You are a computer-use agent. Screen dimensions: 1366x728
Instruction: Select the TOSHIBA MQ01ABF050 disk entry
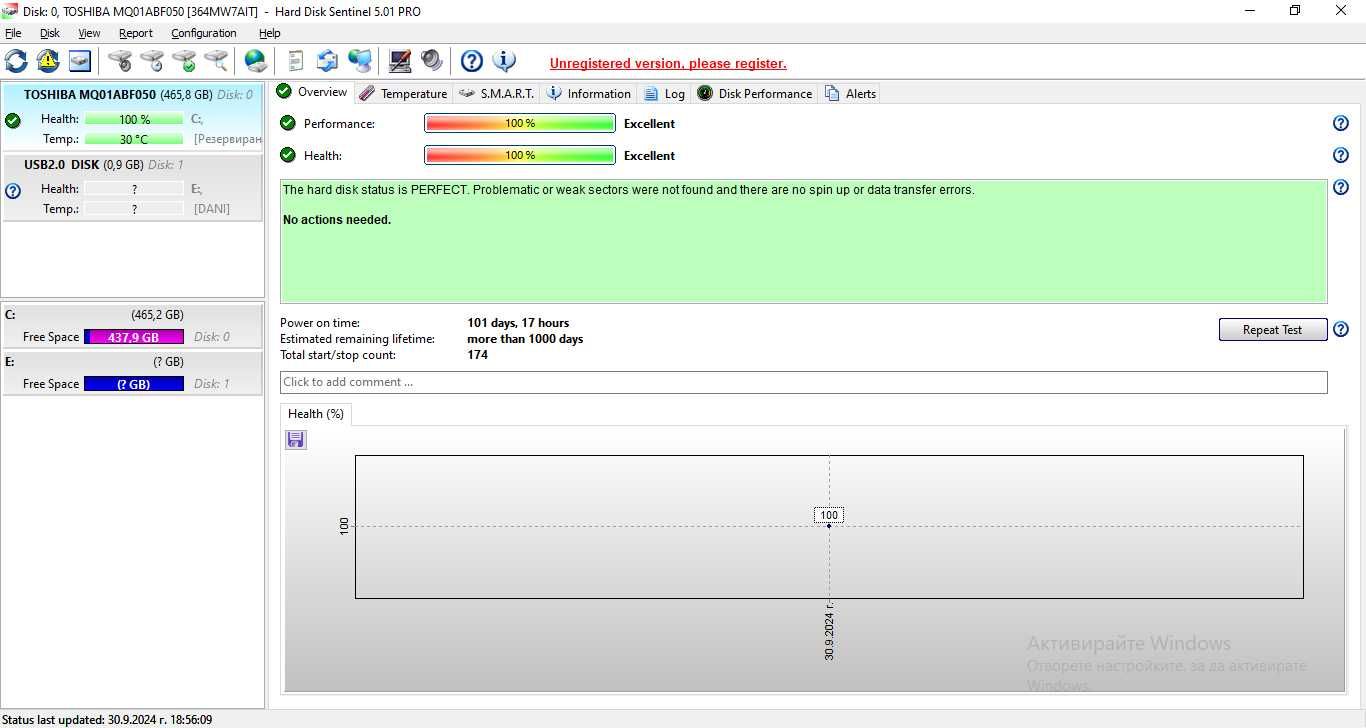[x=133, y=118]
